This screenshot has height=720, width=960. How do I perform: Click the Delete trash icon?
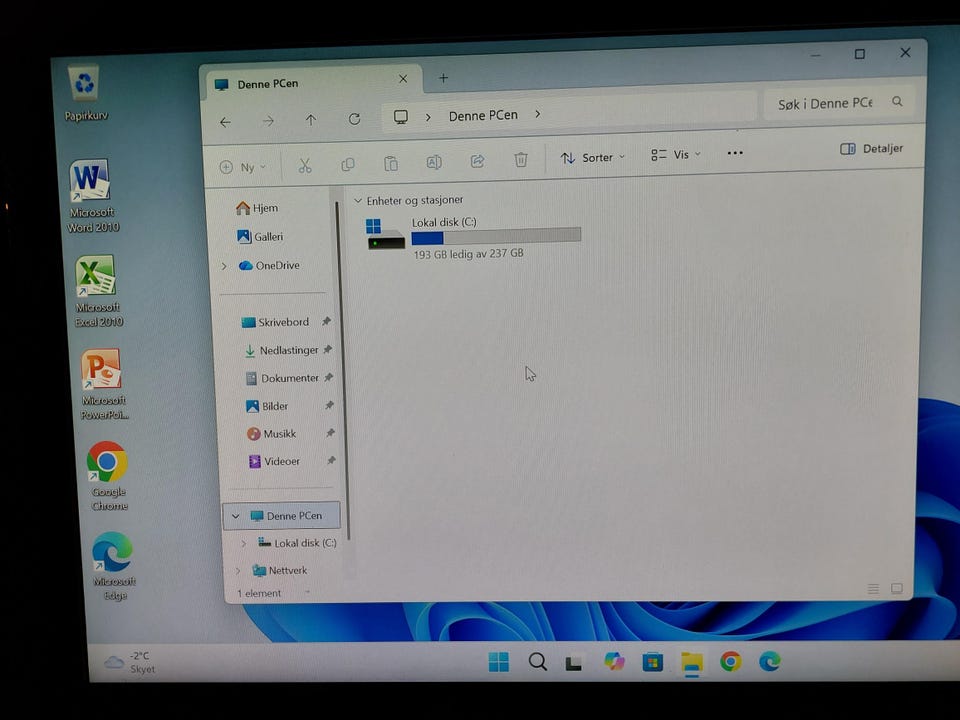(521, 160)
